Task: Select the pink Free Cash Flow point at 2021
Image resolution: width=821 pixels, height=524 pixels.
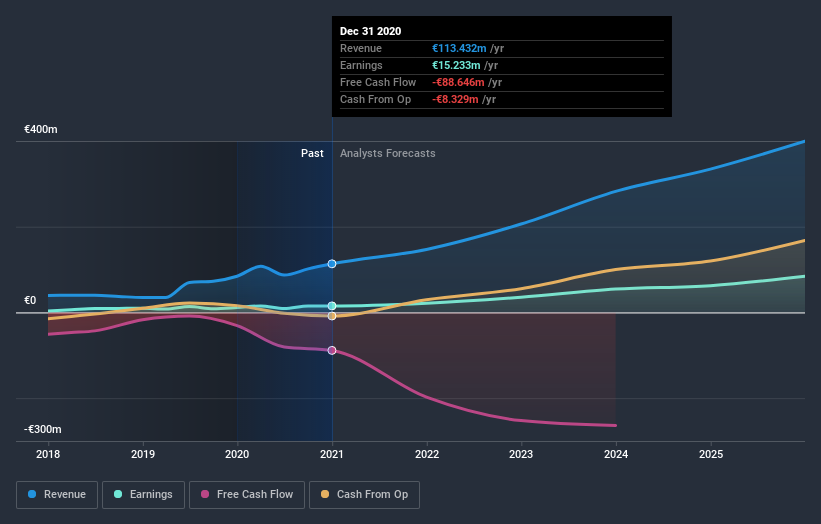Action: point(332,351)
